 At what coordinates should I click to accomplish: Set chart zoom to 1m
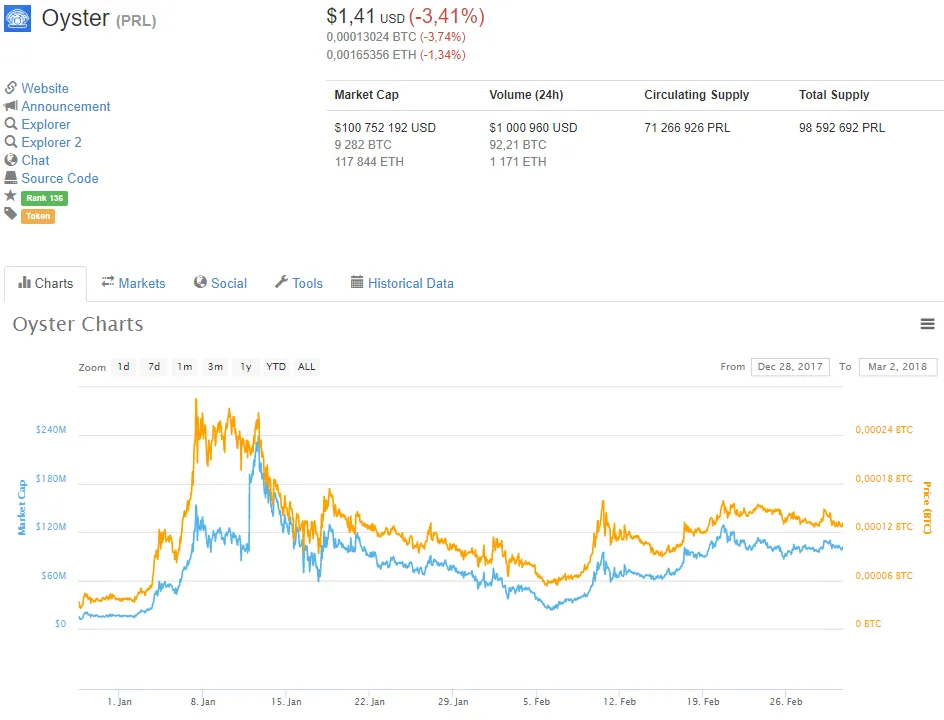185,367
